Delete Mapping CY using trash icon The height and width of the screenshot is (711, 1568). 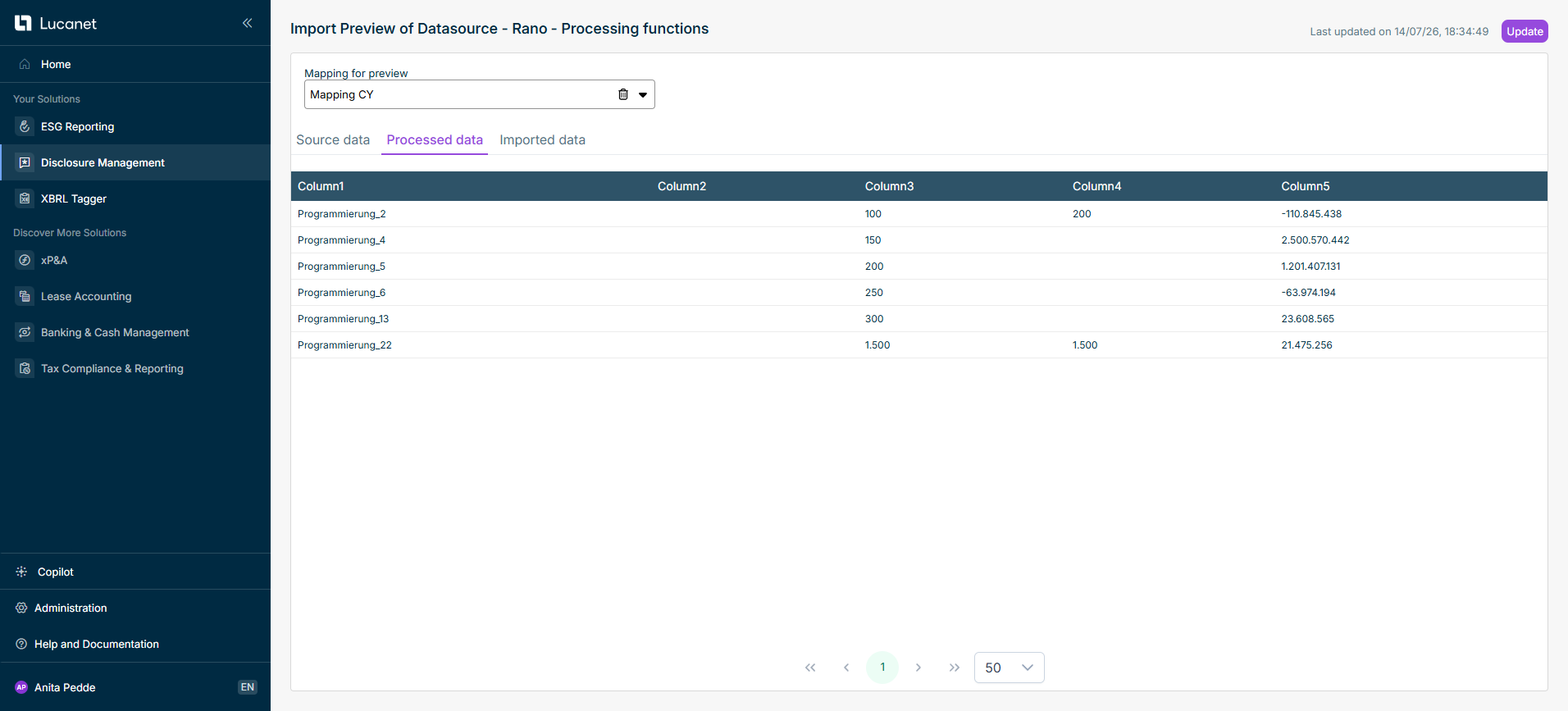pyautogui.click(x=623, y=94)
